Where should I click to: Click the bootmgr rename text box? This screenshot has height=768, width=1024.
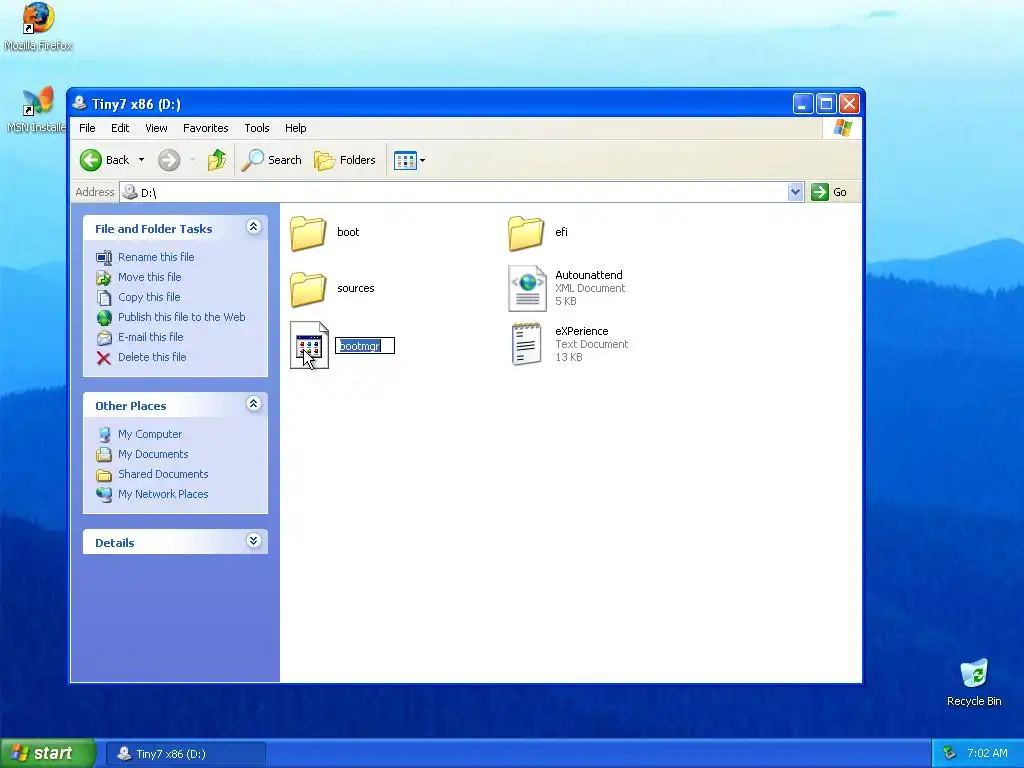364,345
